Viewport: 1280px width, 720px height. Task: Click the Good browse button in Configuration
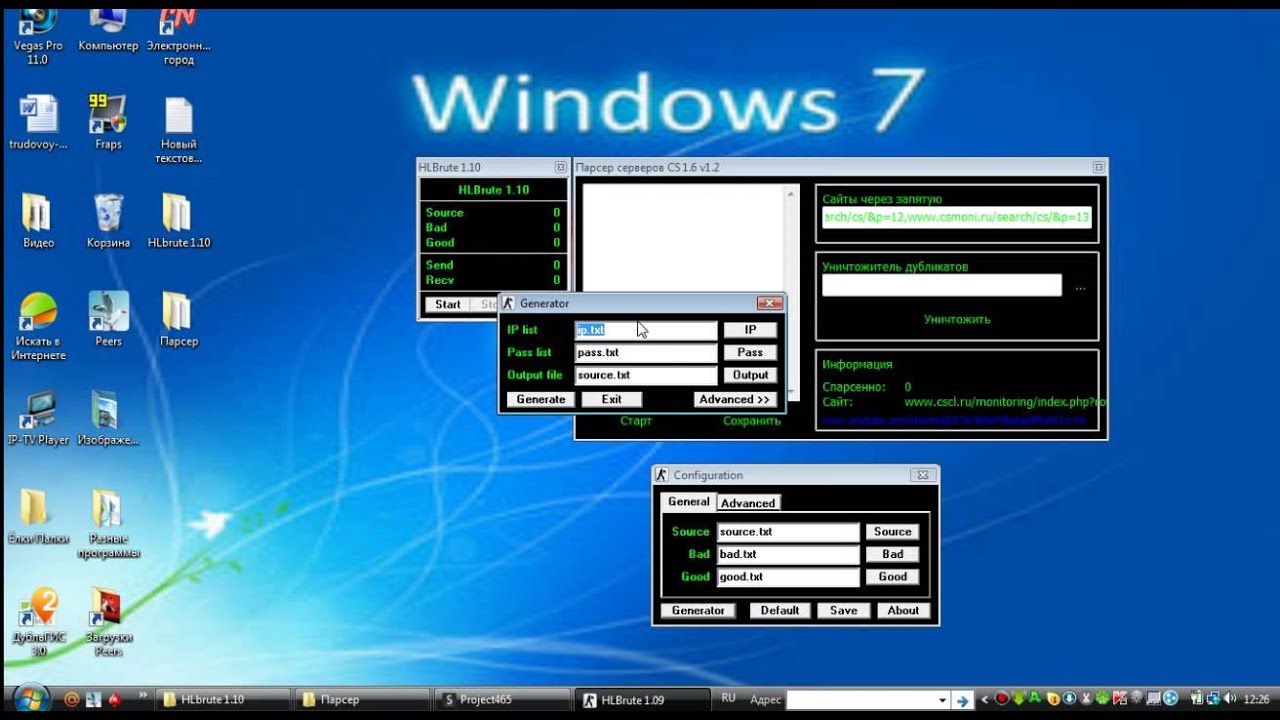[x=892, y=577]
